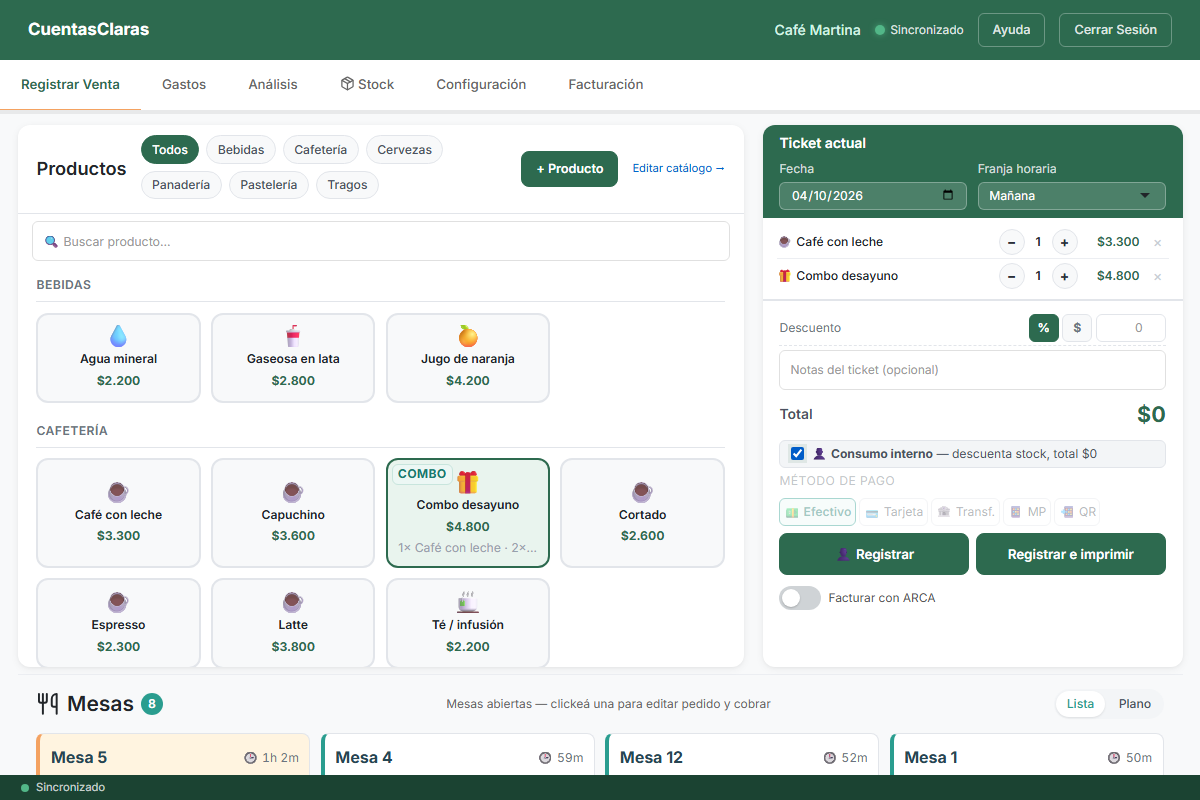
Task: Select the Latte product card
Action: (x=293, y=623)
